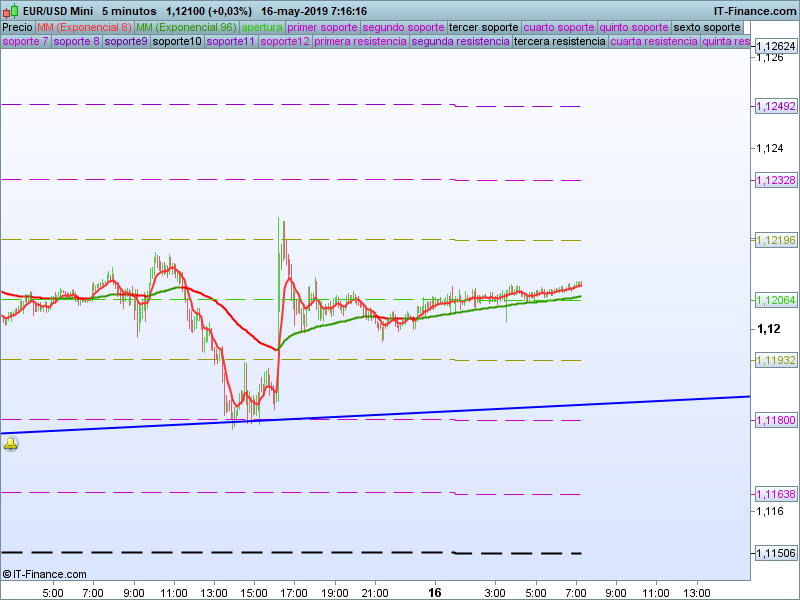800x600 pixels.
Task: Click the apertura indicator label
Action: 262,27
